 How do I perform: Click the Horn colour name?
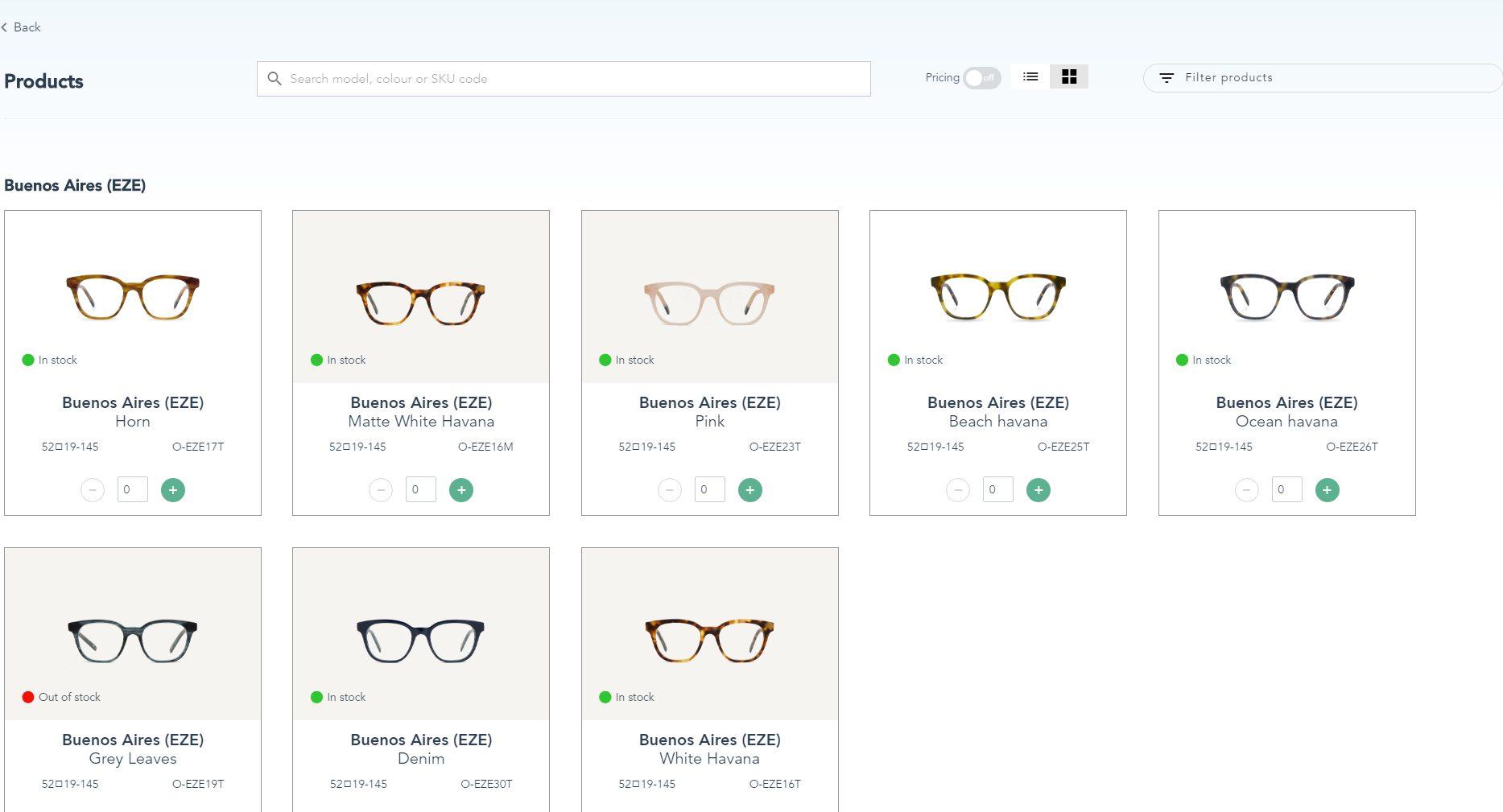[133, 422]
